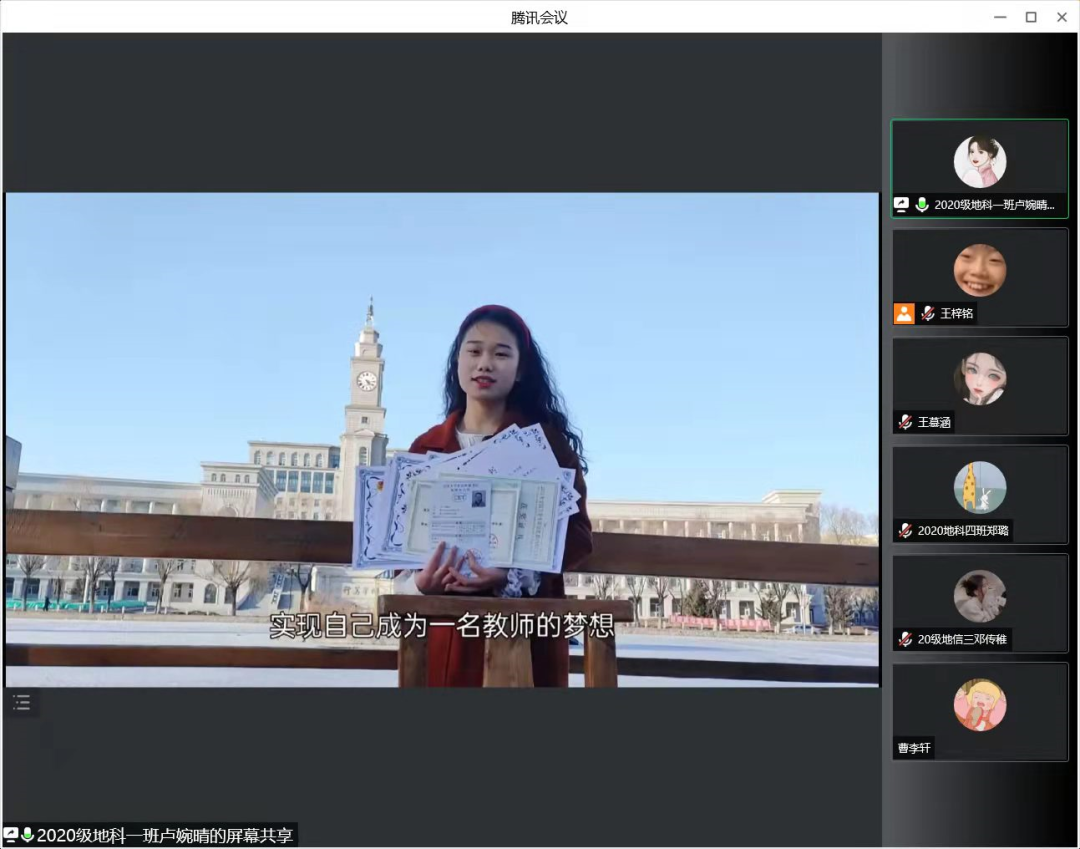The image size is (1080, 849).
Task: Click the 腾讯会议 window title
Action: click(539, 17)
